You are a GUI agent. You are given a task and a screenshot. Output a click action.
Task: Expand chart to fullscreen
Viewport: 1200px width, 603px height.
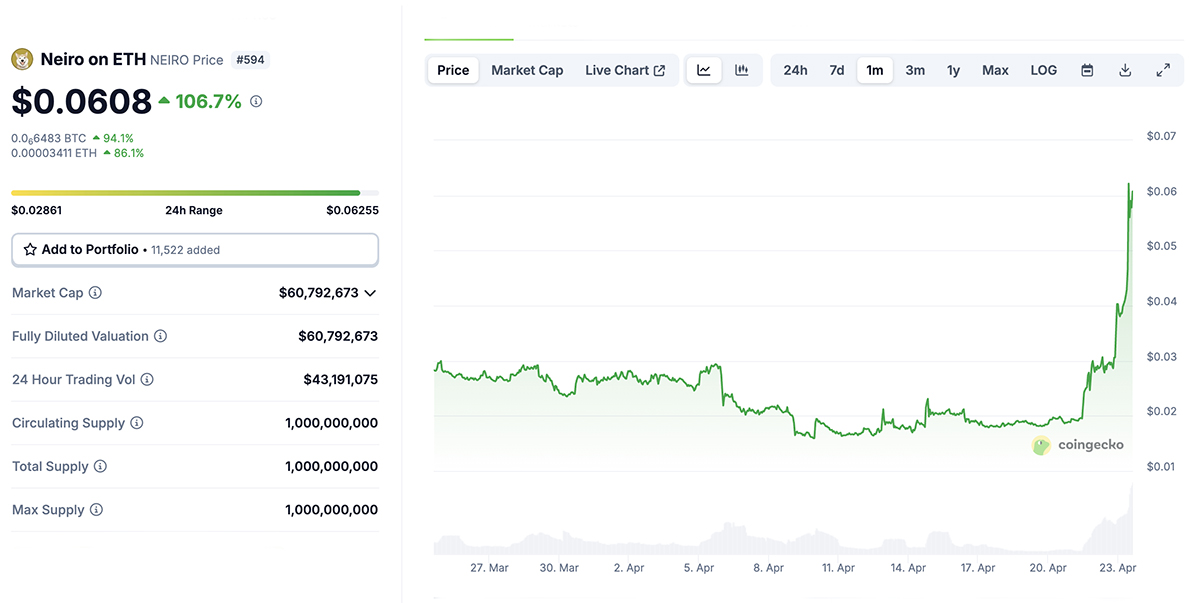[x=1163, y=70]
